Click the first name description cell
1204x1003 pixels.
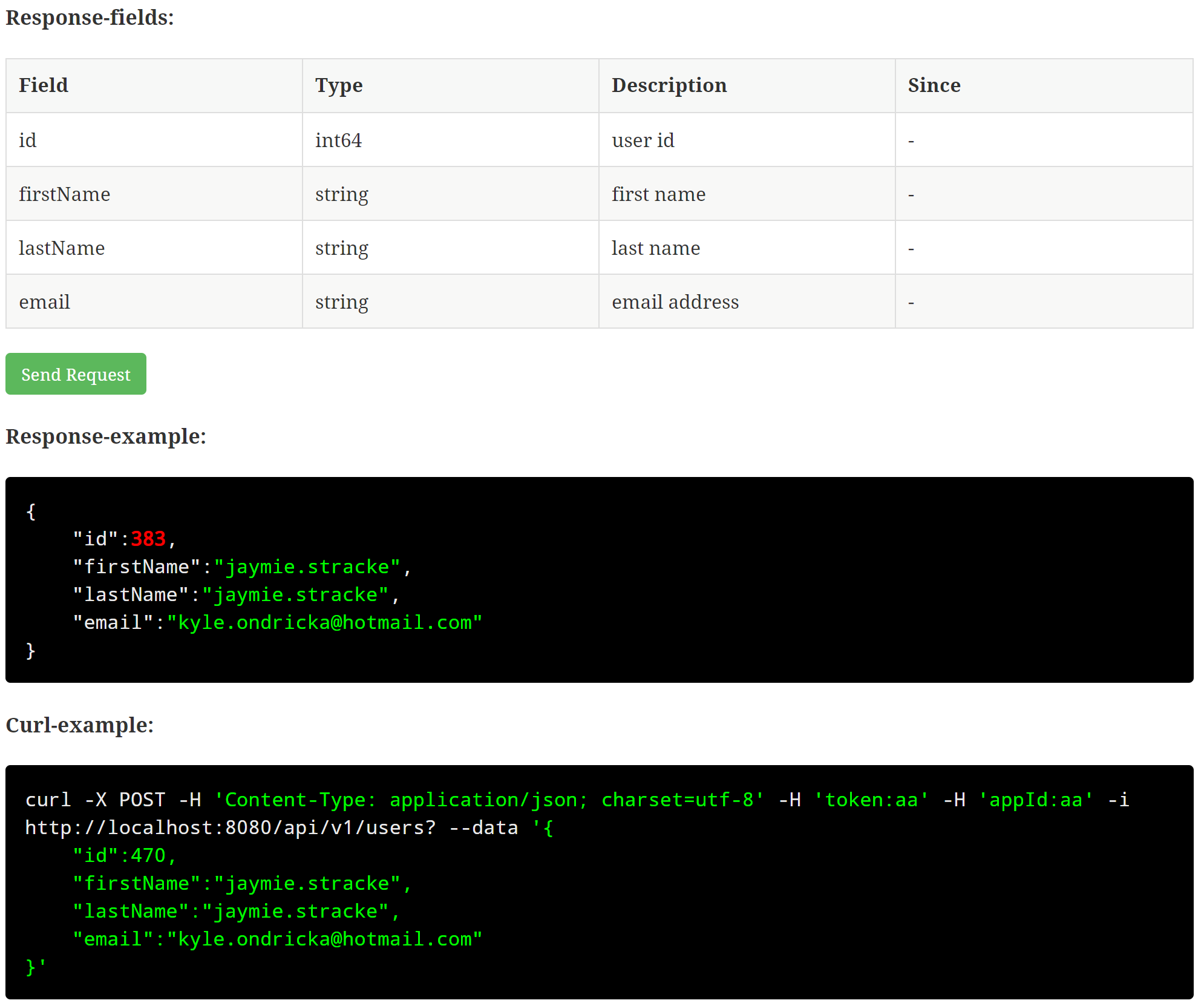658,194
